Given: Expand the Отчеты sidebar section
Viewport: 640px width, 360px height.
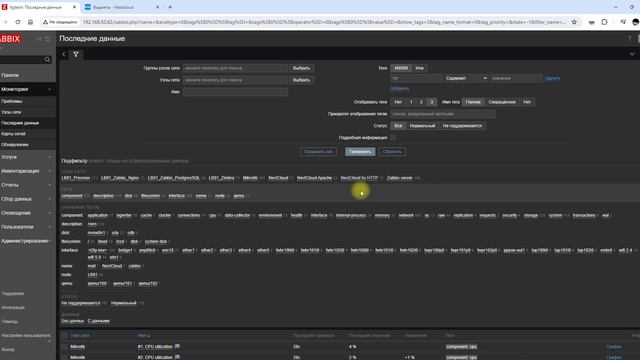Looking at the screenshot, I should (28, 185).
